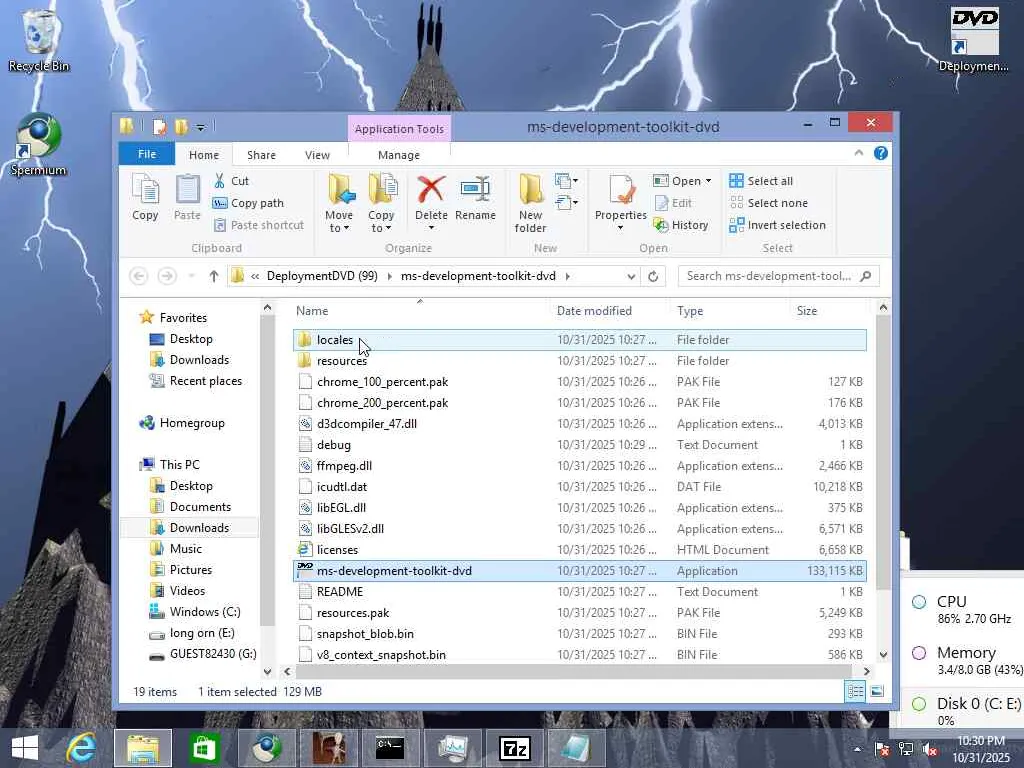Open Windows (C:) drive
This screenshot has width=1024, height=768.
point(204,612)
